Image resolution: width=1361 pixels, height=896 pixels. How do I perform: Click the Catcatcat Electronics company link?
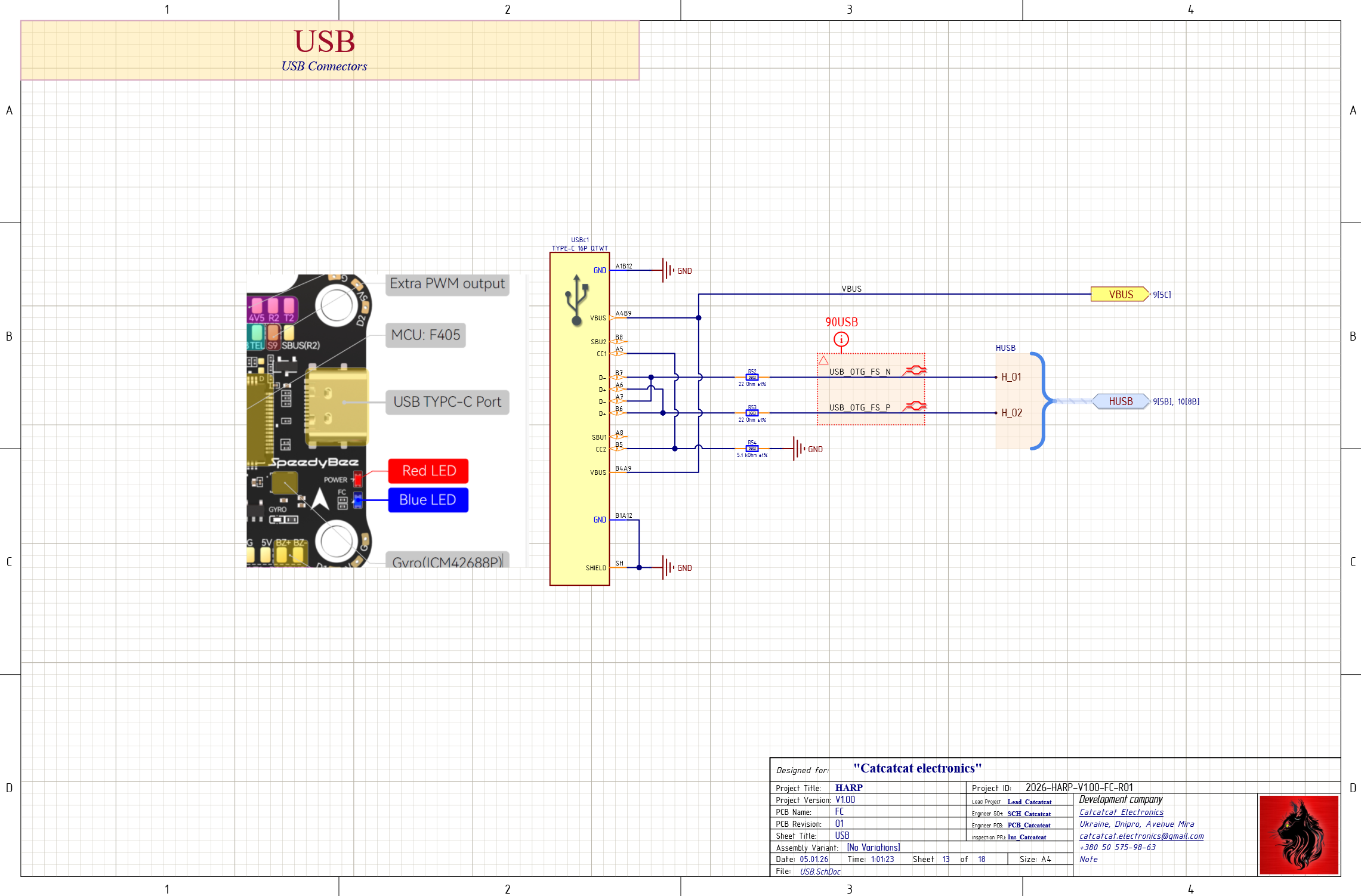tap(1121, 812)
